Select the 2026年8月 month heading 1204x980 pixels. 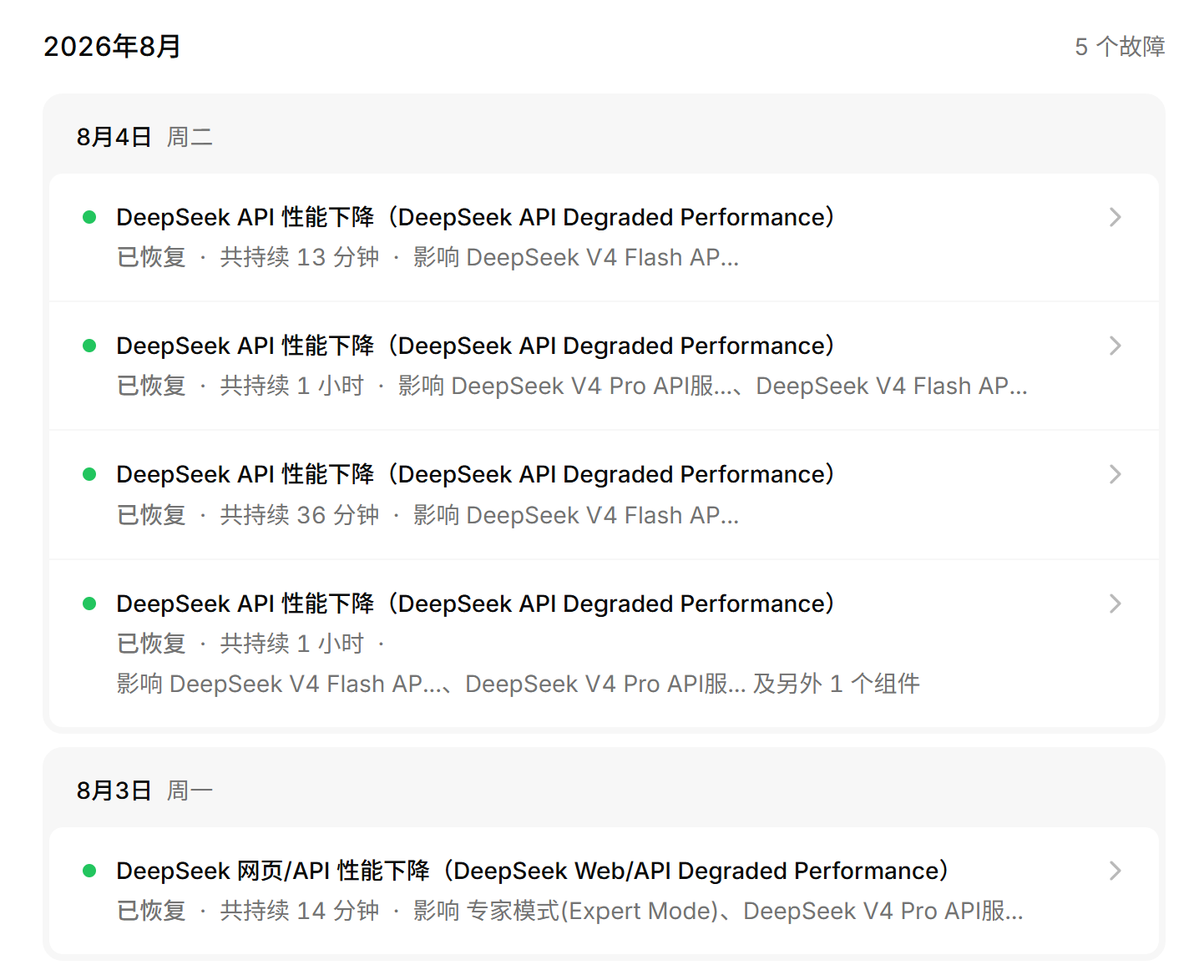112,47
